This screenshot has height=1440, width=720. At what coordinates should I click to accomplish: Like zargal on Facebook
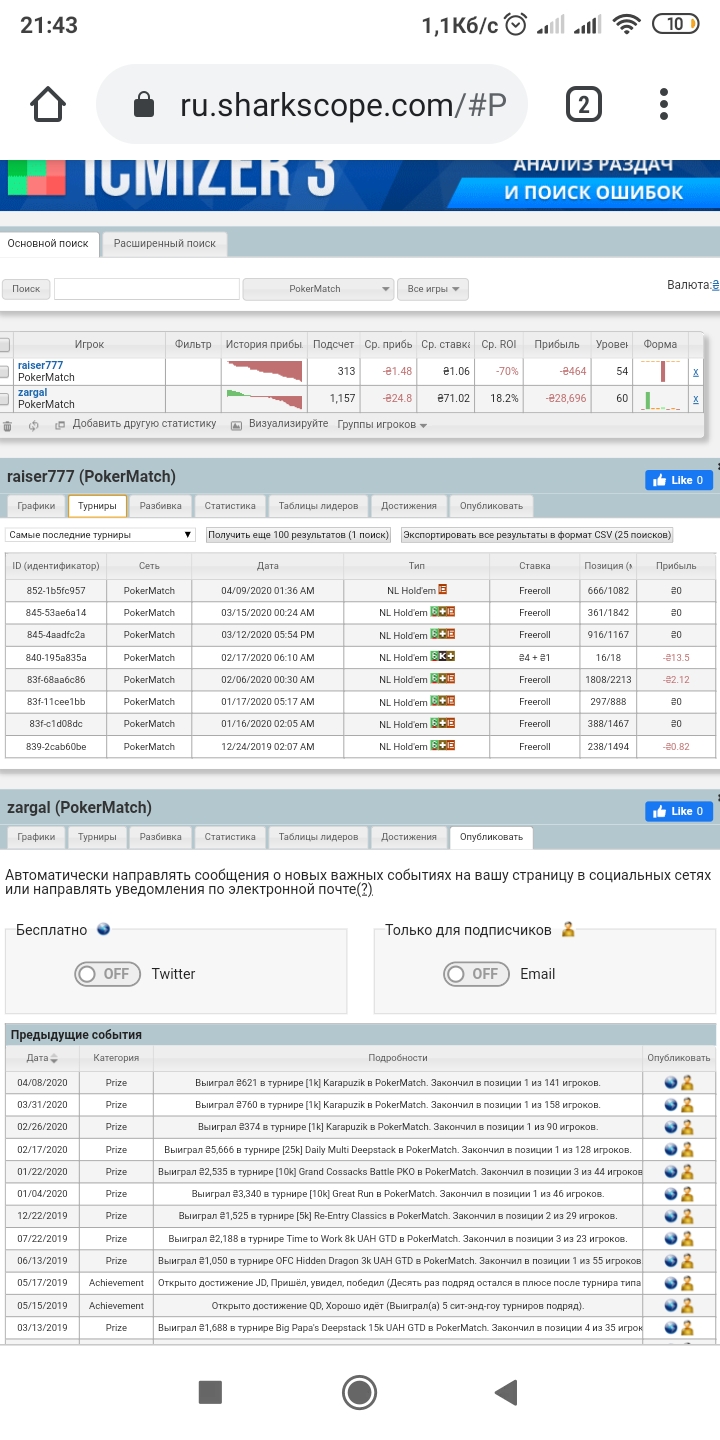click(679, 811)
